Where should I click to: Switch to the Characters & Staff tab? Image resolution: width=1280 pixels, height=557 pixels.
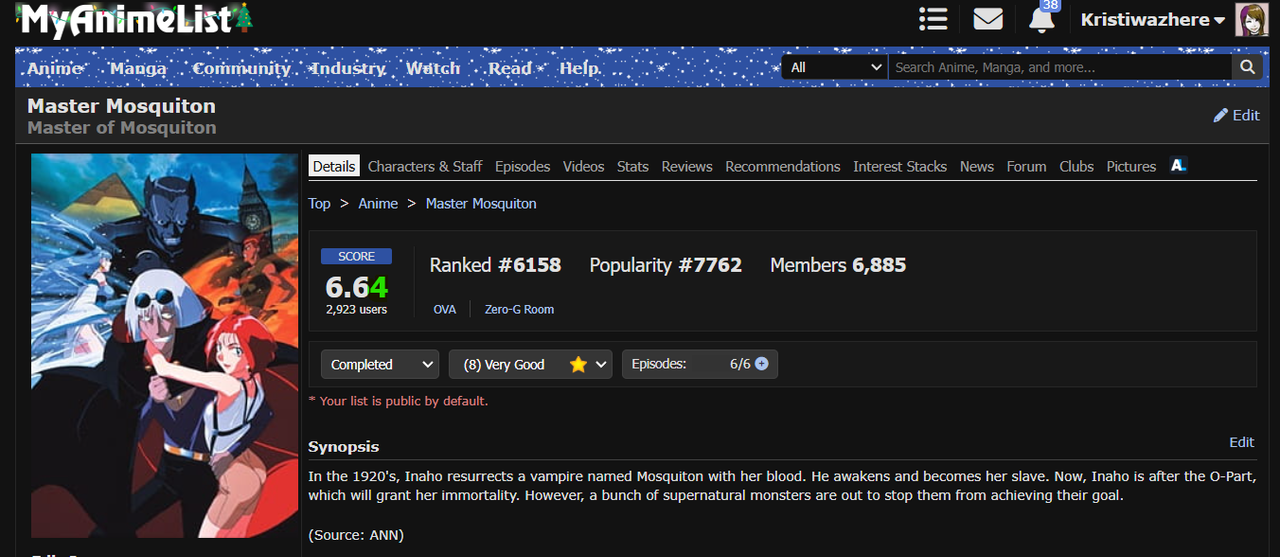click(425, 166)
